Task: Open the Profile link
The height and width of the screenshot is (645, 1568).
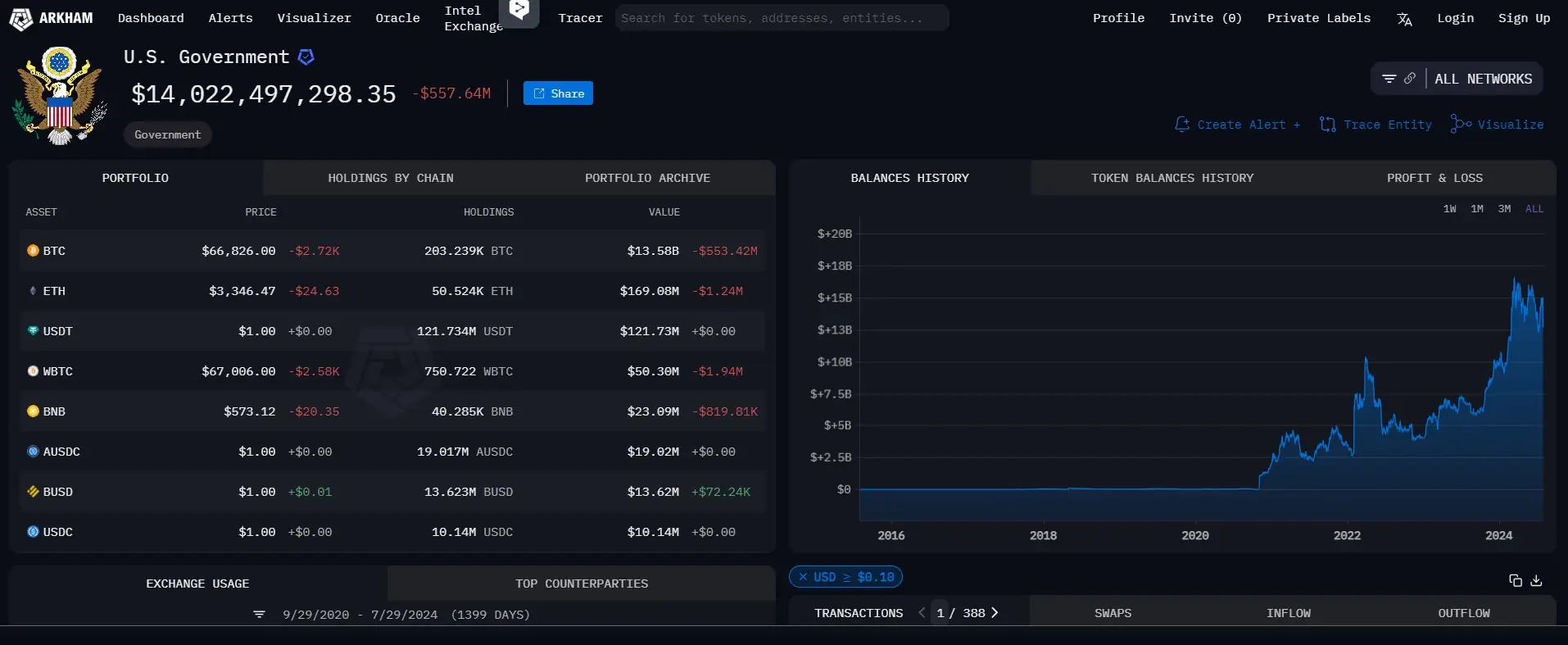Action: [x=1118, y=18]
